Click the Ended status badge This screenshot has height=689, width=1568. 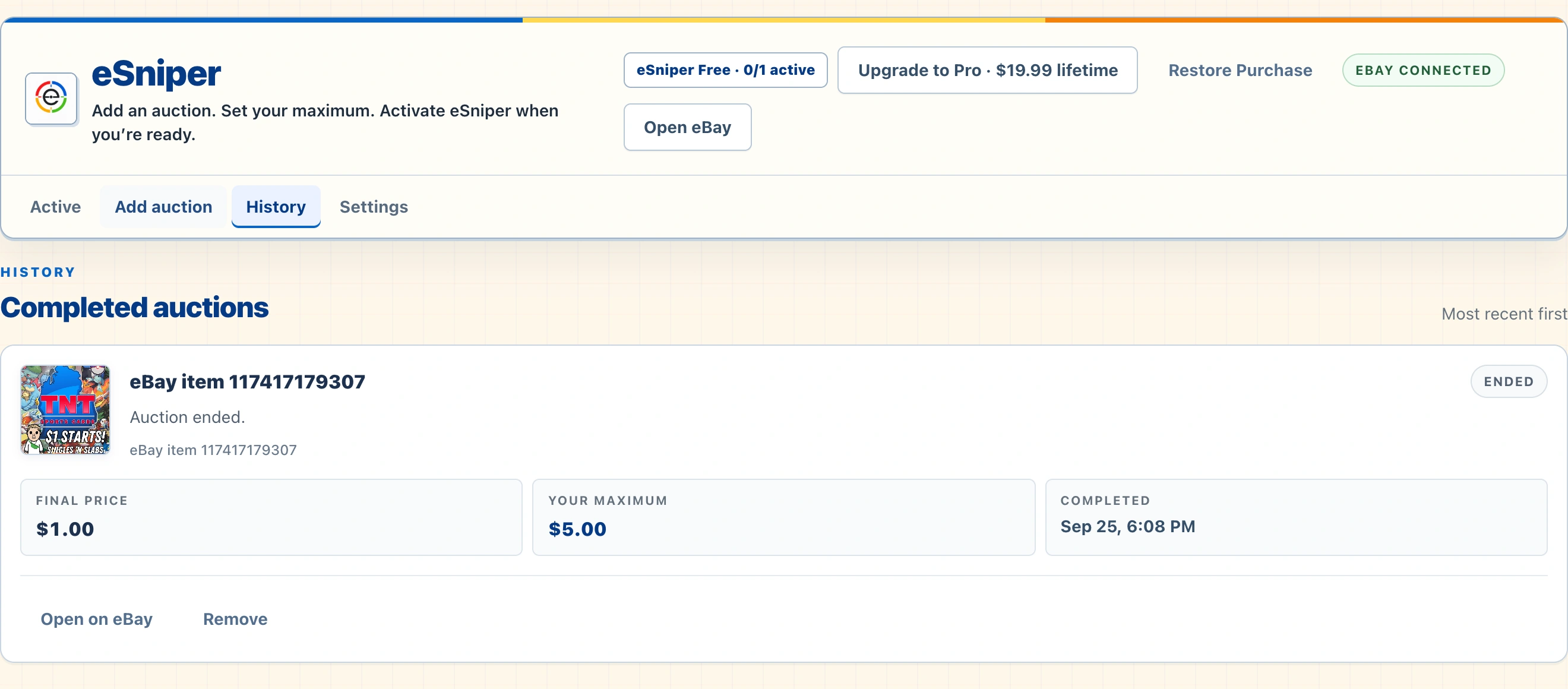pyautogui.click(x=1509, y=382)
